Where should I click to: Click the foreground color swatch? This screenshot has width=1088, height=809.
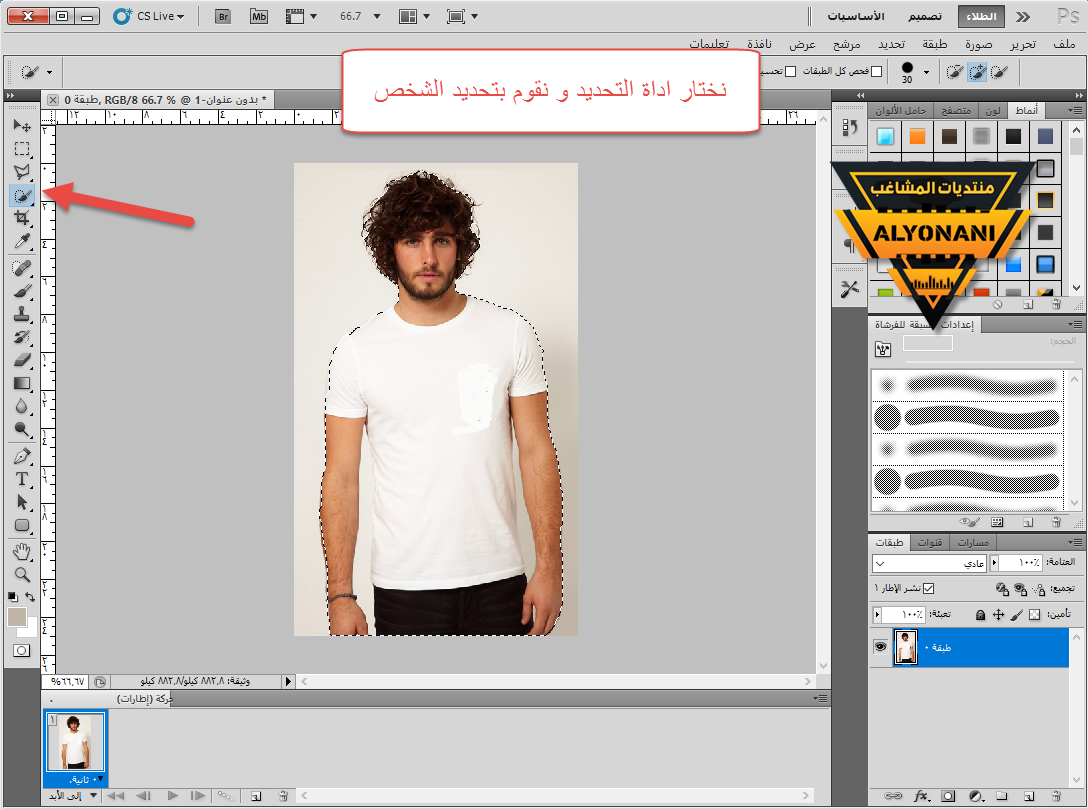17,617
